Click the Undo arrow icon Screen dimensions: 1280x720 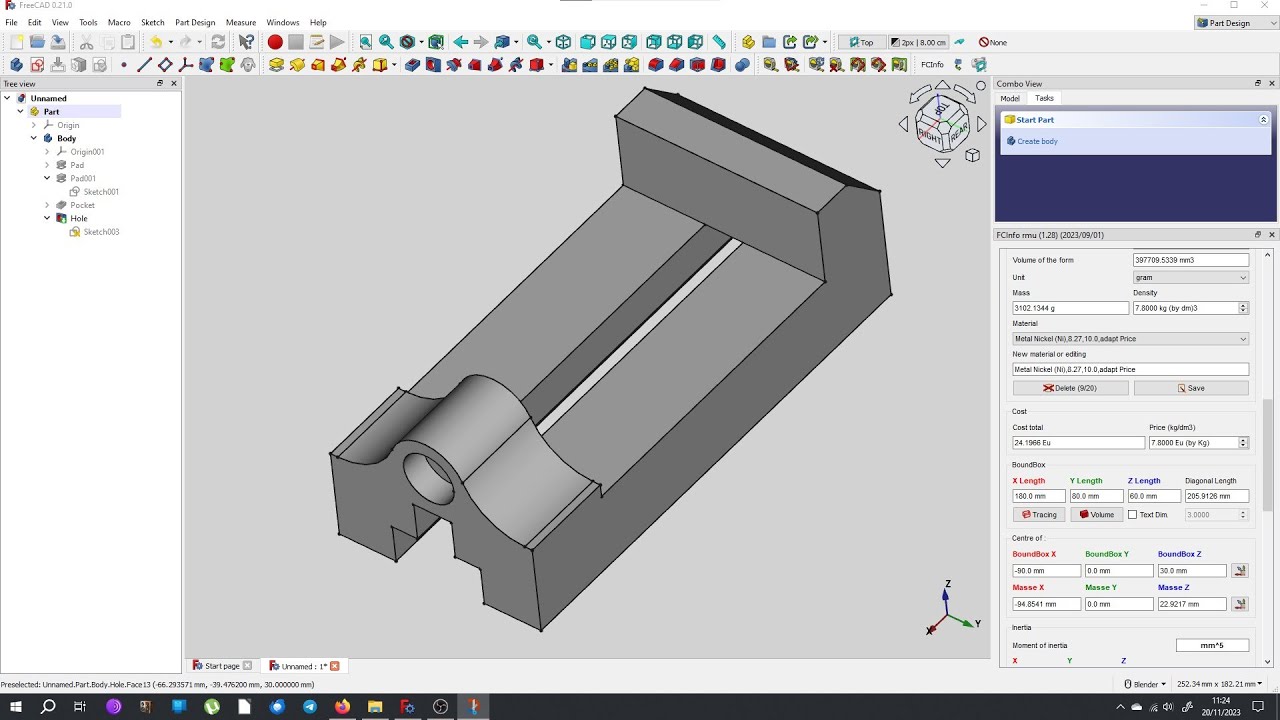coord(156,42)
